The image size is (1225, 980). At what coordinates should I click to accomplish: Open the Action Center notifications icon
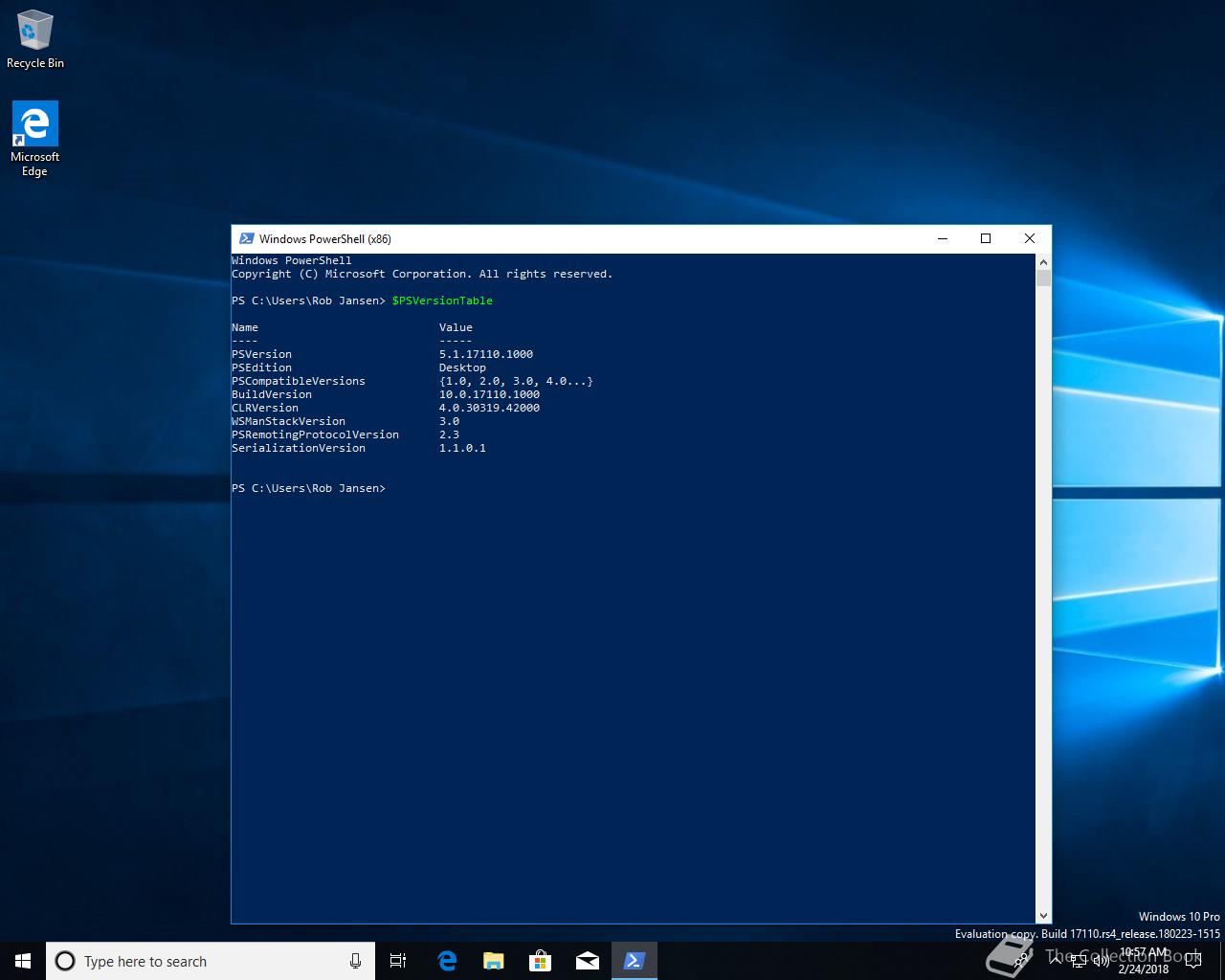[1192, 961]
